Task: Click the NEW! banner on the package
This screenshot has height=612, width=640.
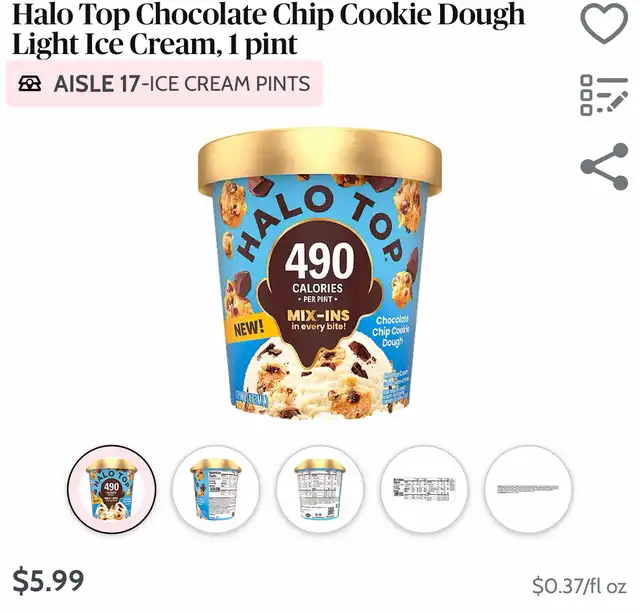Action: [x=248, y=328]
